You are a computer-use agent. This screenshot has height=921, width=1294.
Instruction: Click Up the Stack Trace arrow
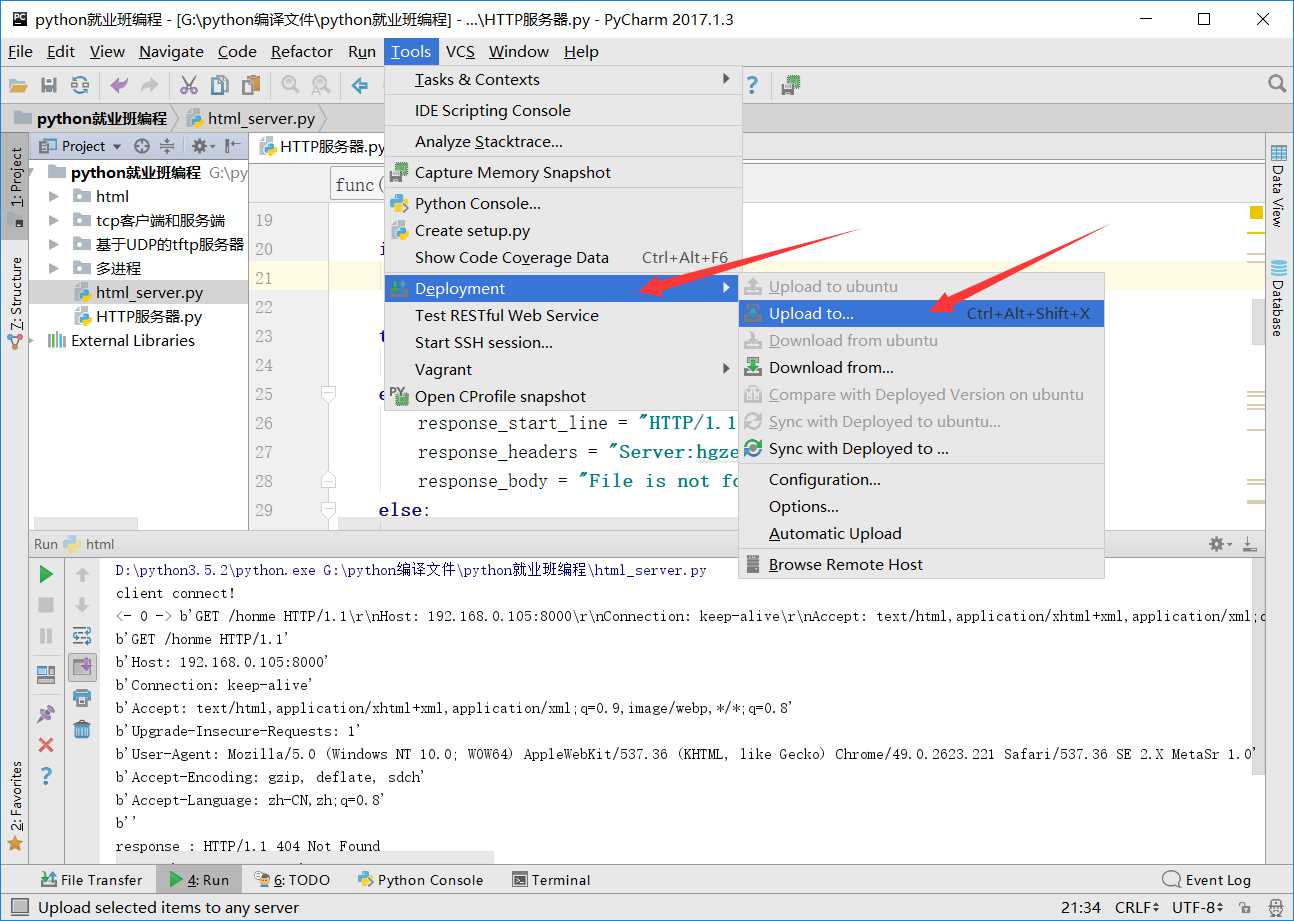coord(82,574)
